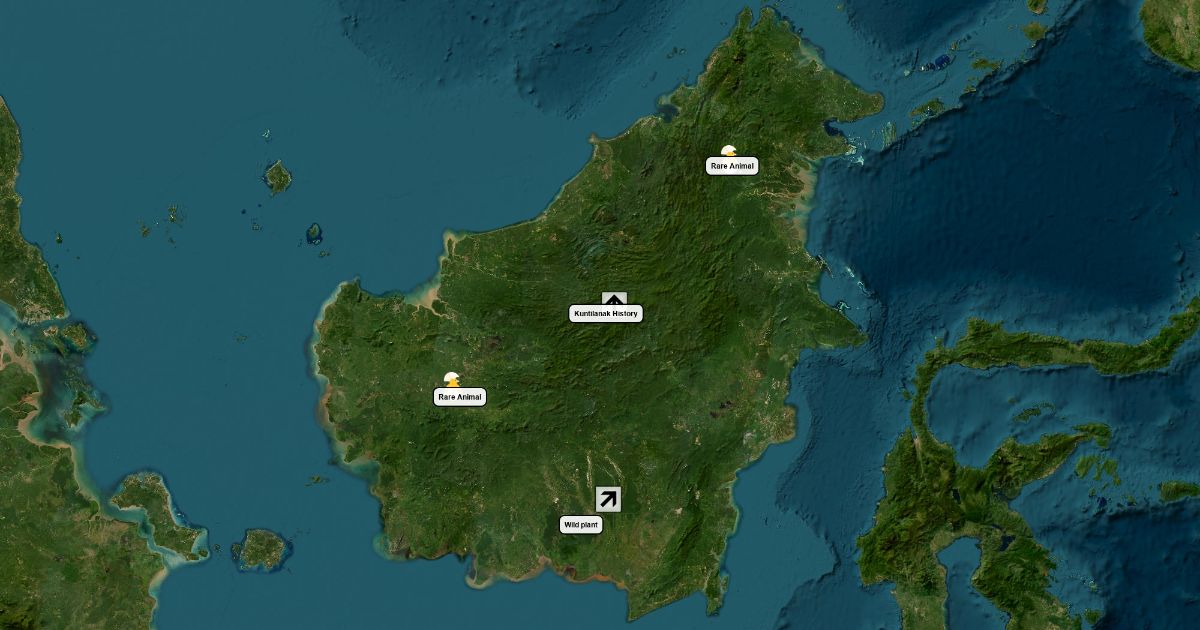
Task: Click the eagle icon above the northern Rare Animal label
Action: click(x=729, y=151)
